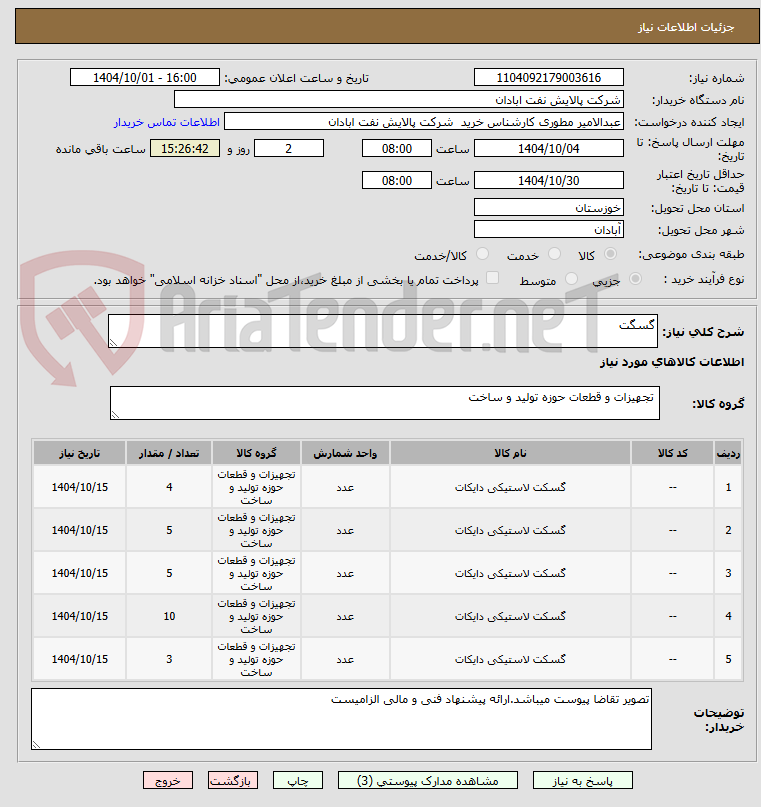761x807 pixels.
Task: Click quantity 10 in row 4
Action: pyautogui.click(x=169, y=616)
